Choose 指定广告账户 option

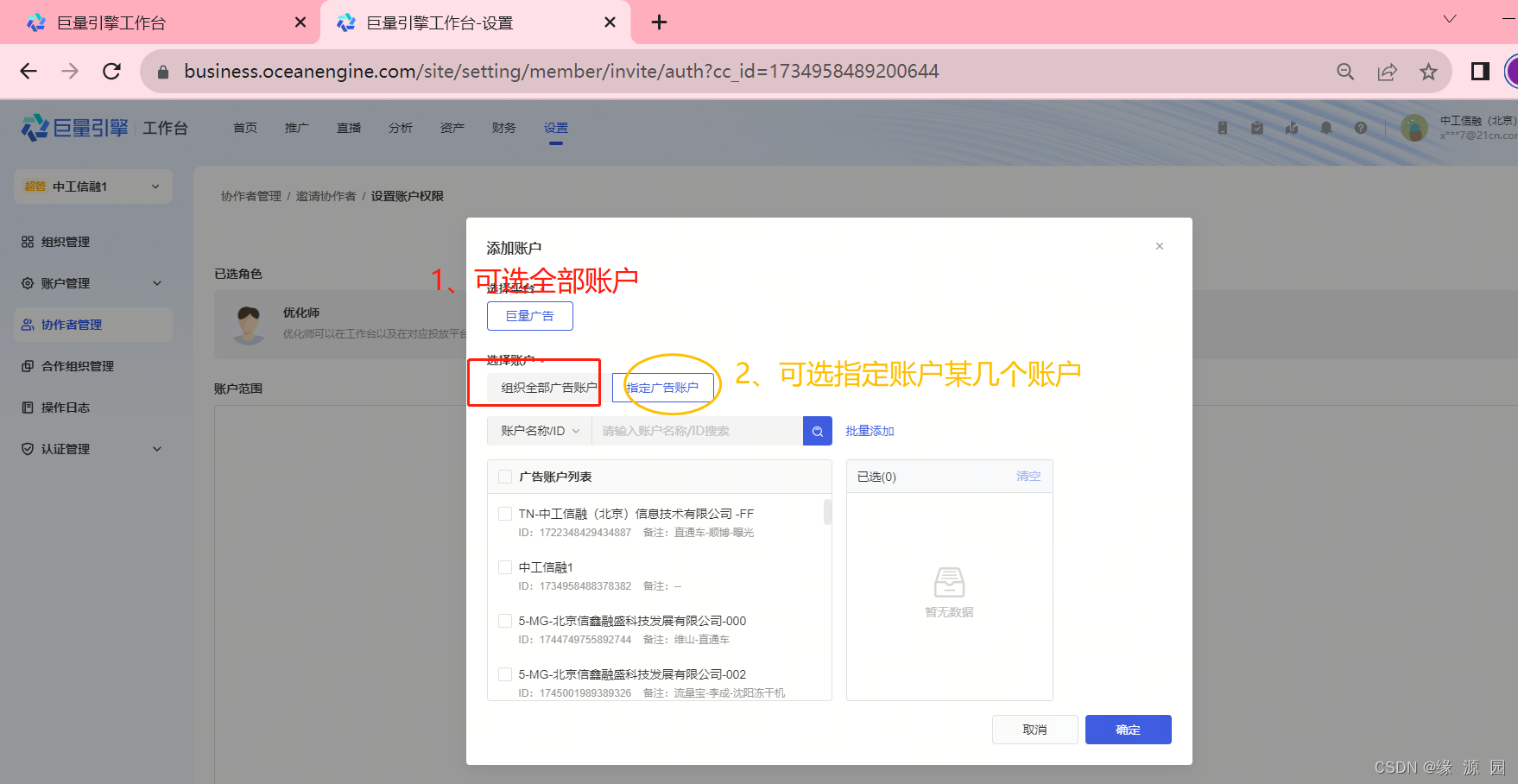pyautogui.click(x=663, y=388)
